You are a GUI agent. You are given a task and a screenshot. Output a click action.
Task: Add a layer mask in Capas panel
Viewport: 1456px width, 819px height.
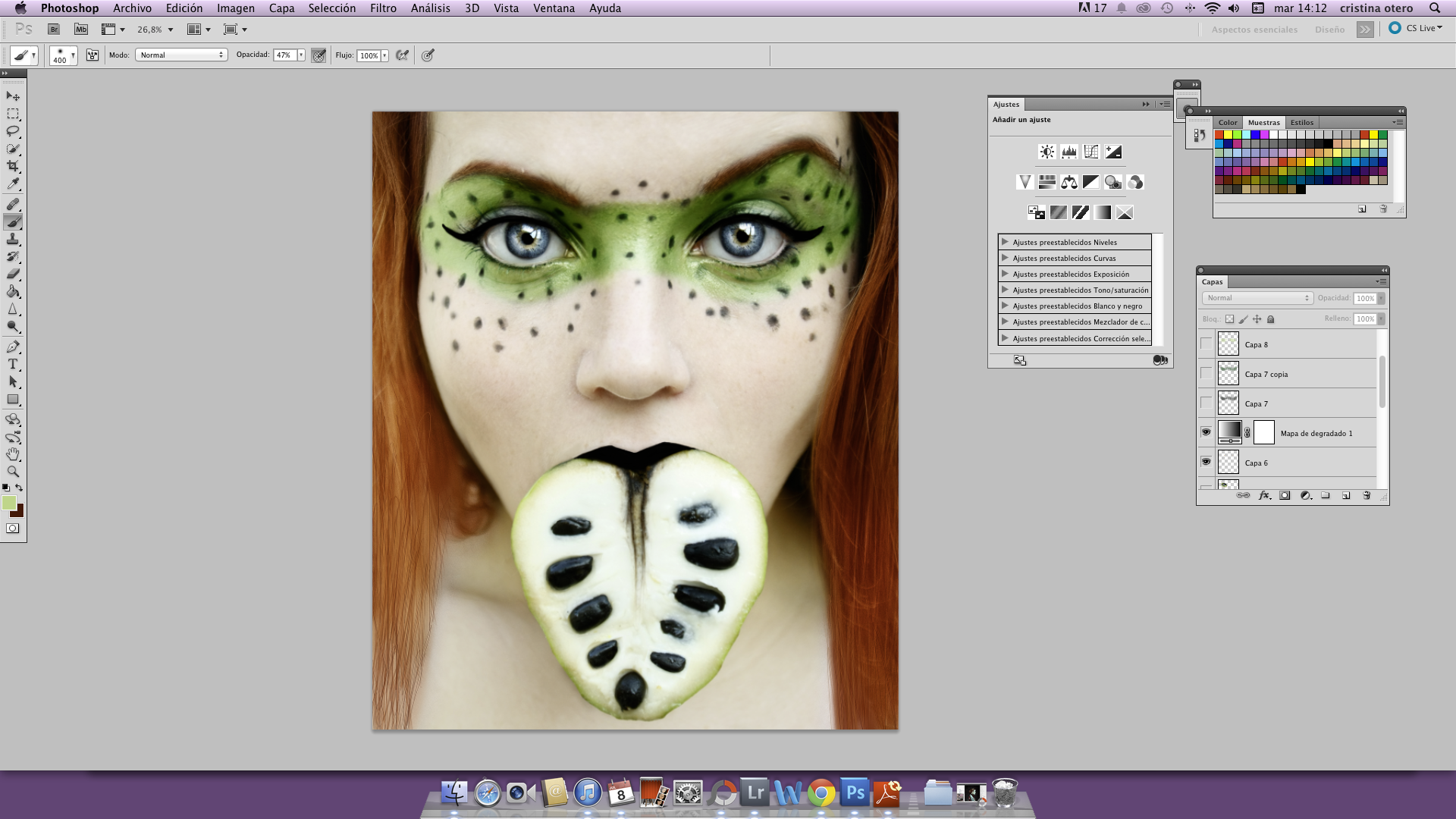point(1285,496)
